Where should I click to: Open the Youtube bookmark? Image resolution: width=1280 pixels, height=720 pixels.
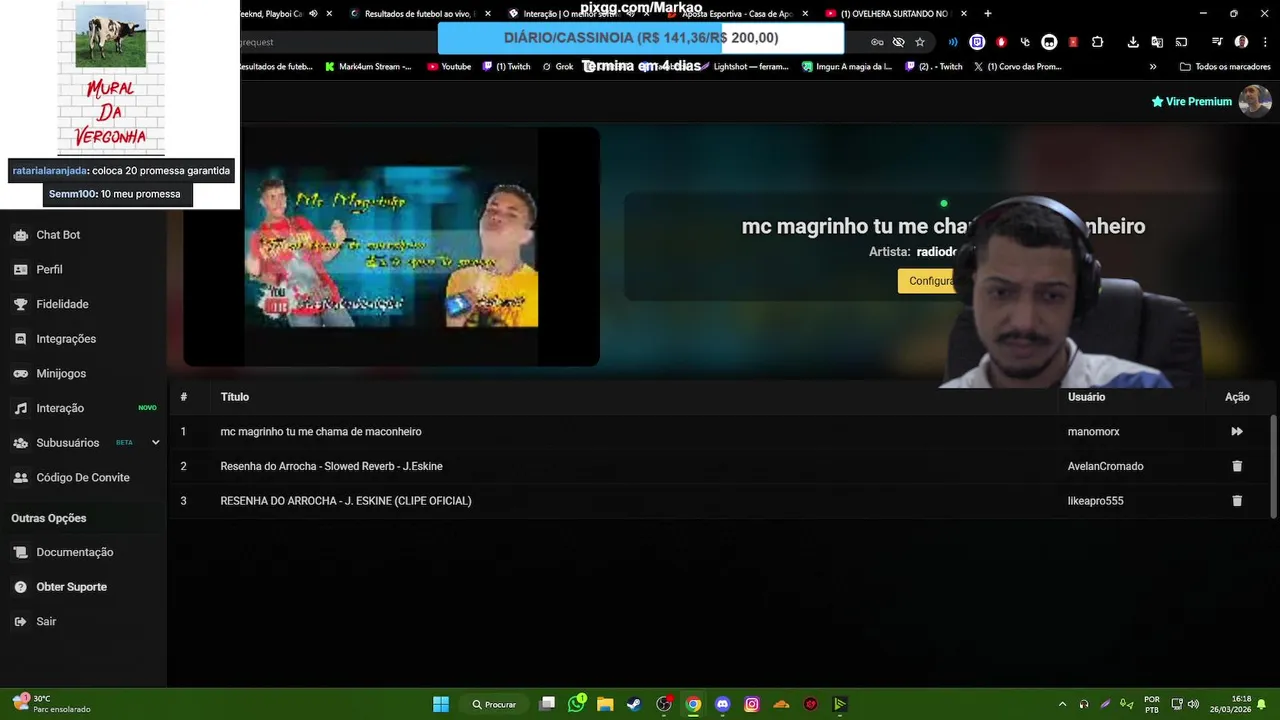click(449, 67)
